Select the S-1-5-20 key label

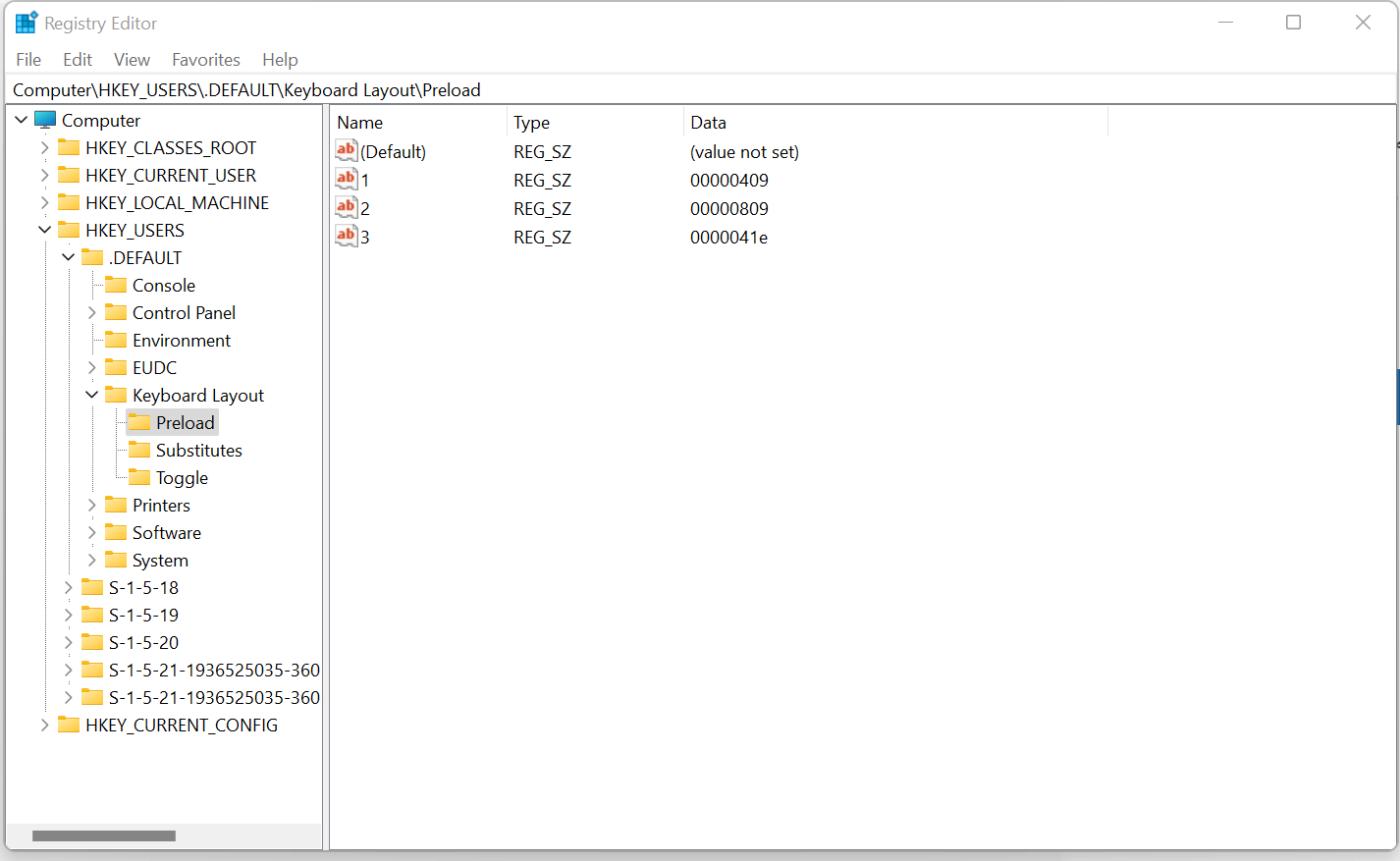tap(144, 642)
